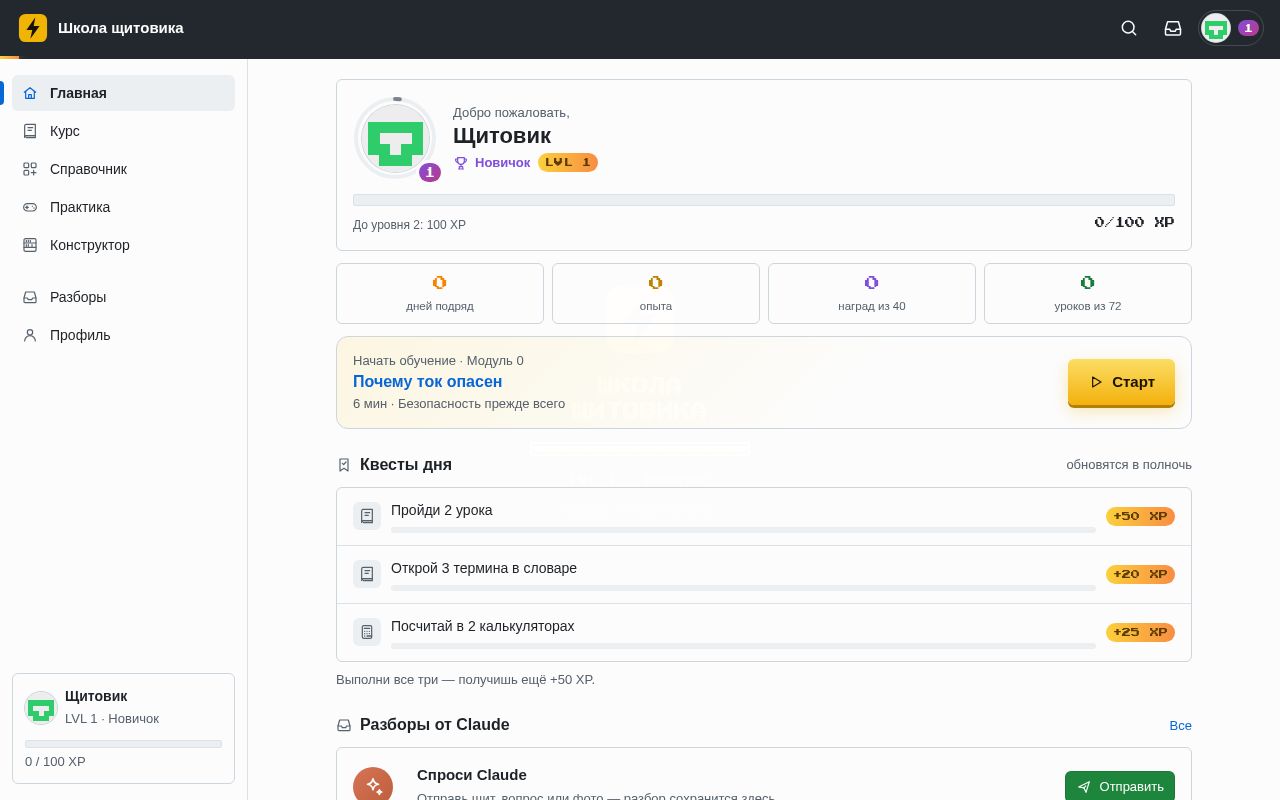The image size is (1280, 800).
Task: Open the sidebar Щитовик profile card
Action: pos(123,728)
